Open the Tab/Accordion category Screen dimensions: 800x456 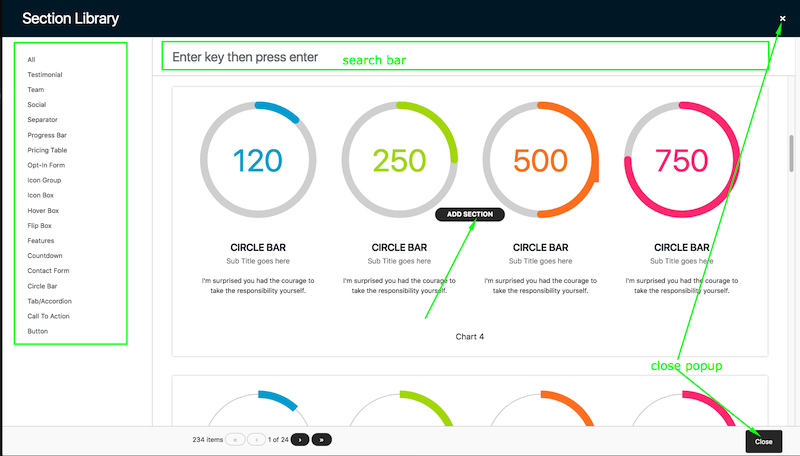pos(49,301)
